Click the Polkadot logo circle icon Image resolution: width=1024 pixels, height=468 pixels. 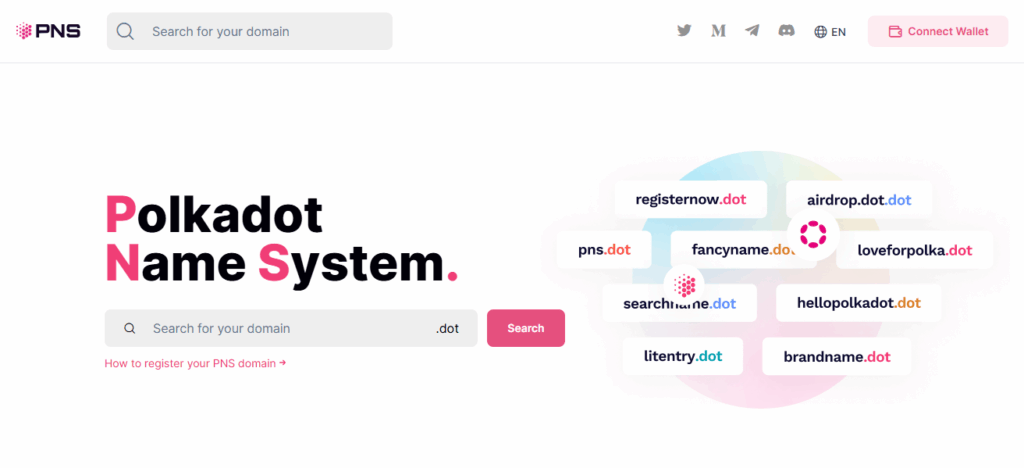(813, 234)
